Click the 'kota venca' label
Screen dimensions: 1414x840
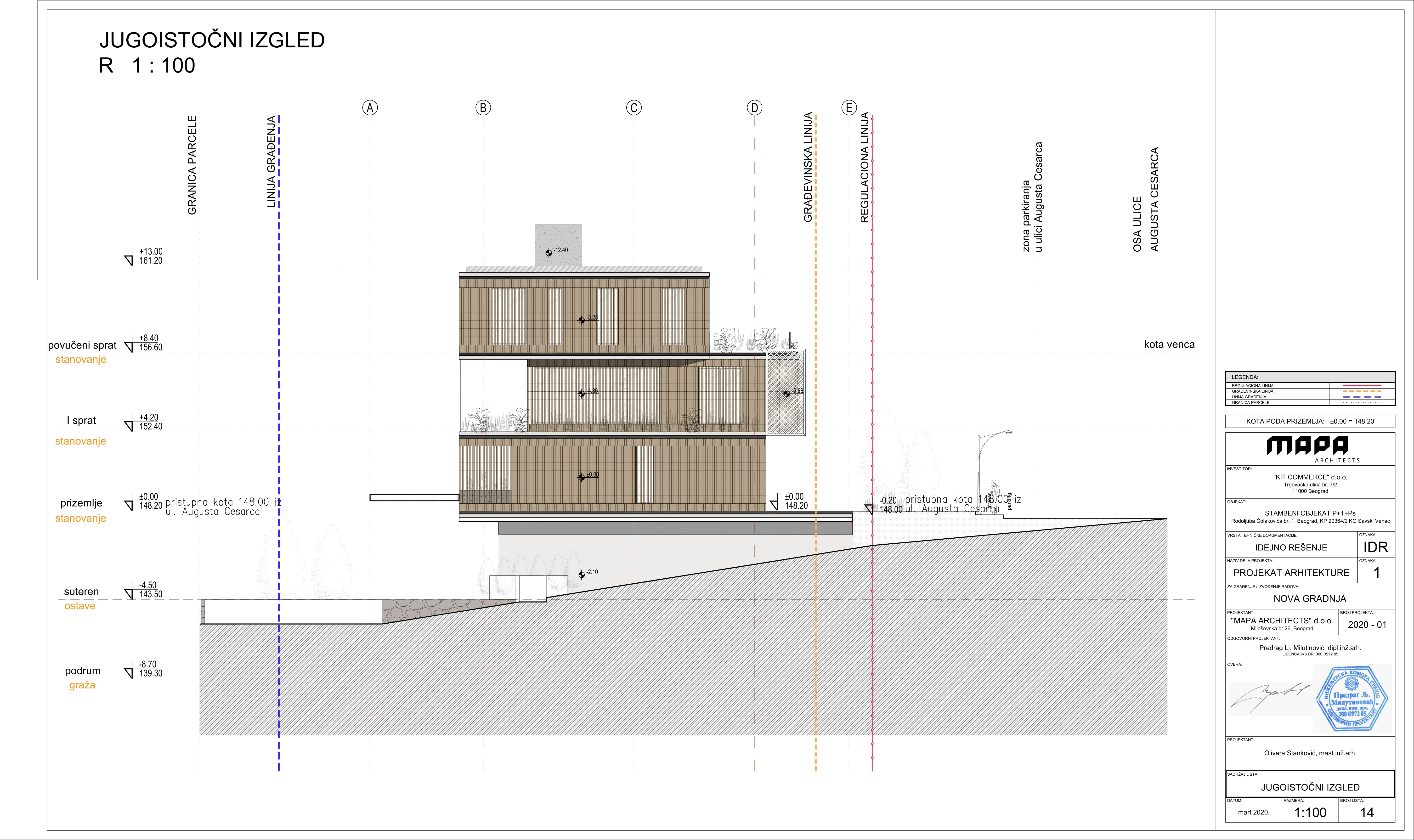click(1170, 344)
